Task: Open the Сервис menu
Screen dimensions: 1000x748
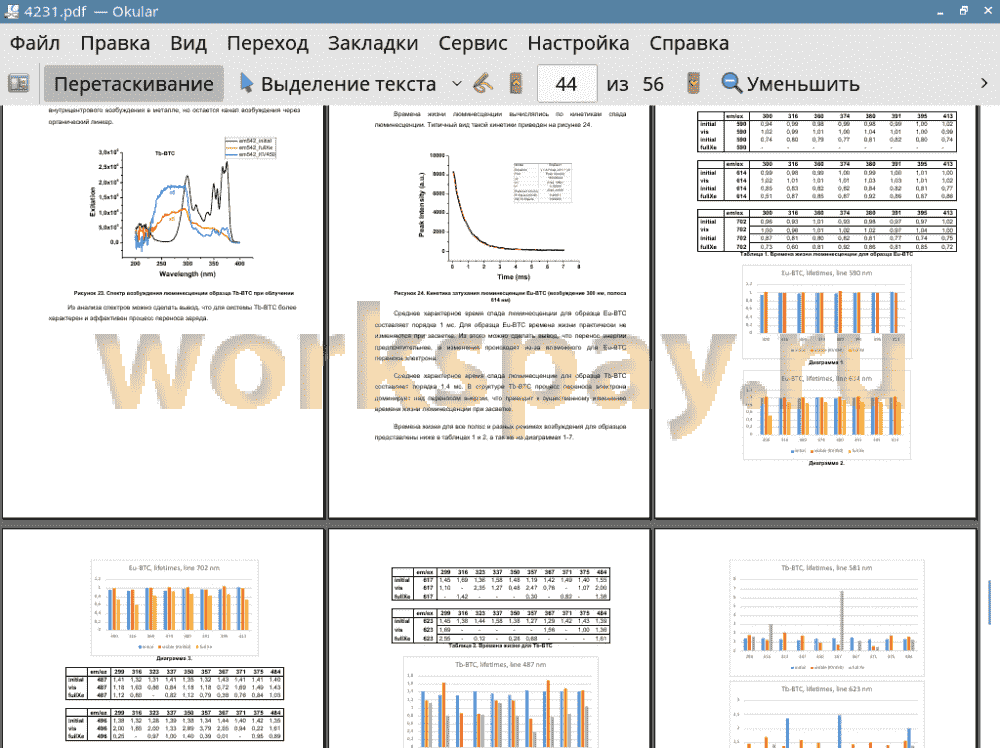Action: tap(473, 43)
